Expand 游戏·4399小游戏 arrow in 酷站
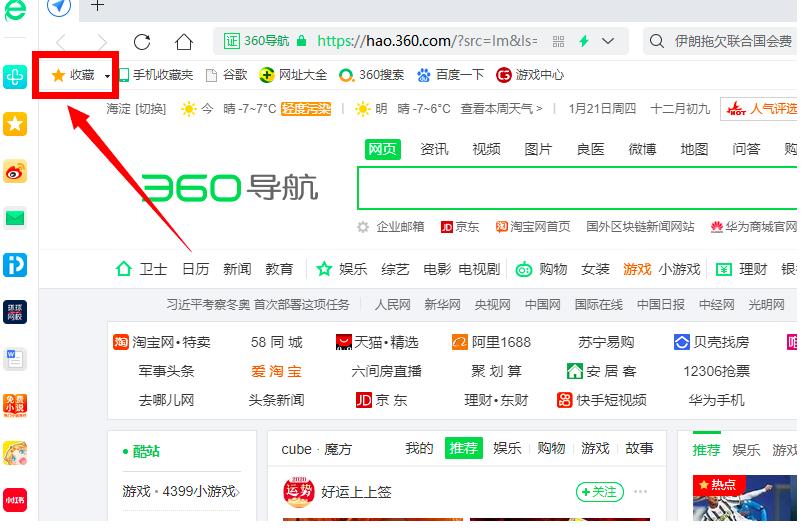 (237, 492)
